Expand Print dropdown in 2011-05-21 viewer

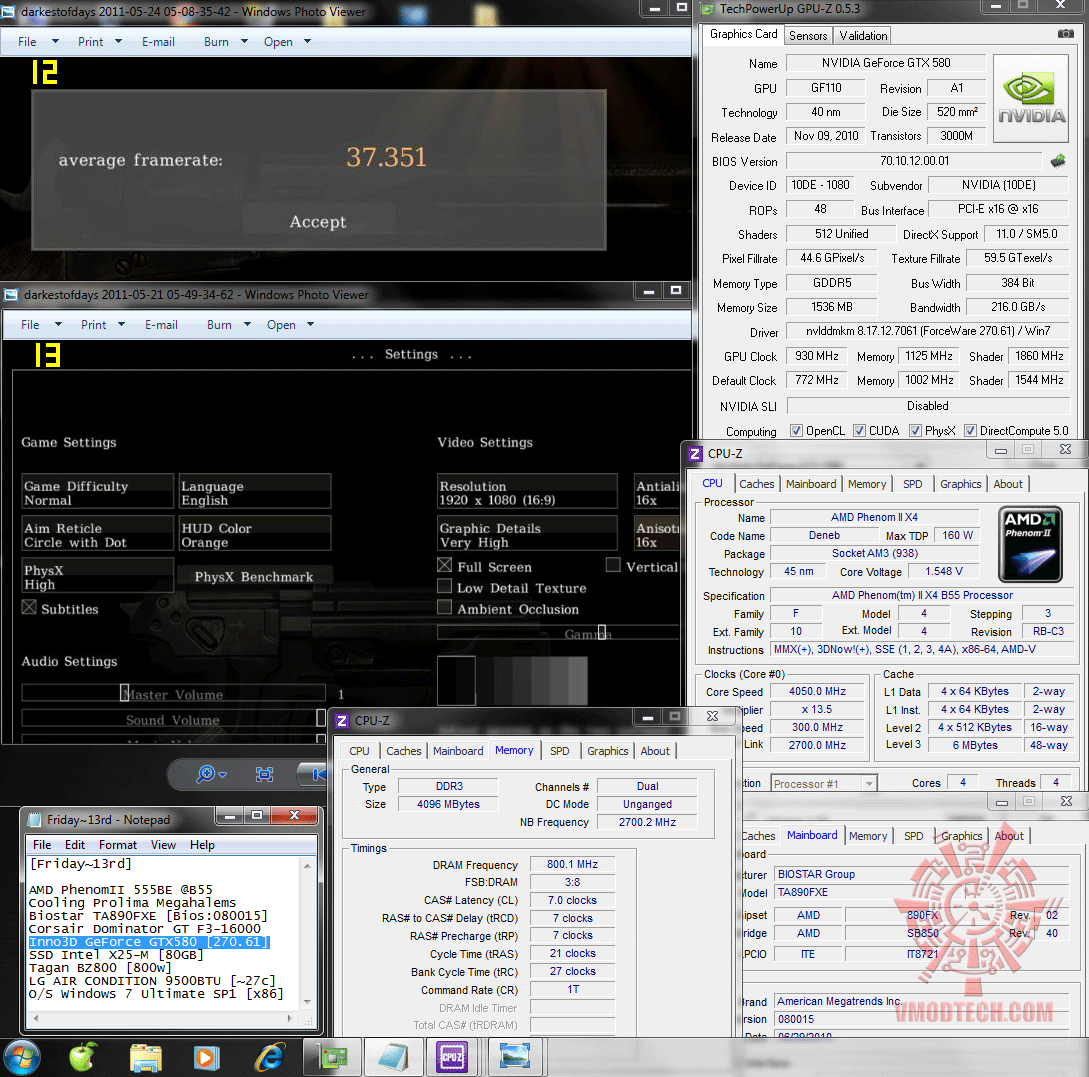click(x=122, y=324)
